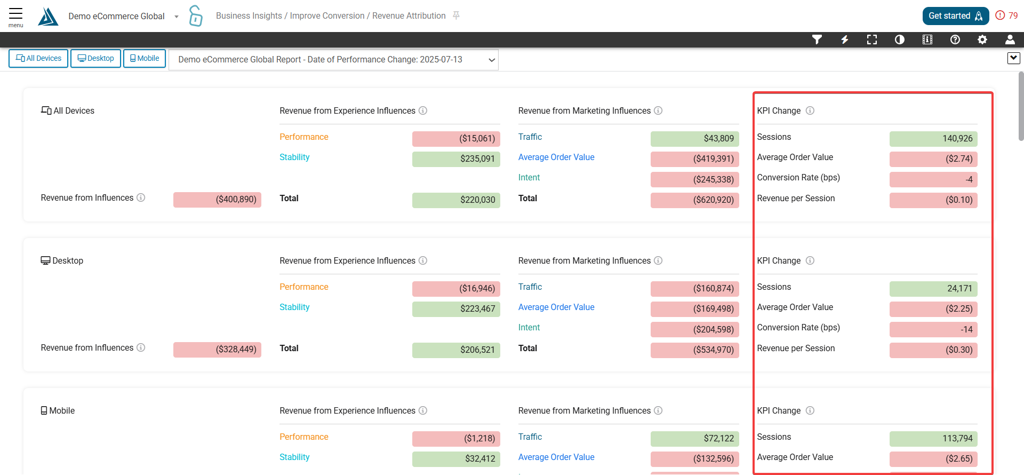Open Traffic link in Desktop card
Viewport: 1024px width, 475px height.
(530, 287)
